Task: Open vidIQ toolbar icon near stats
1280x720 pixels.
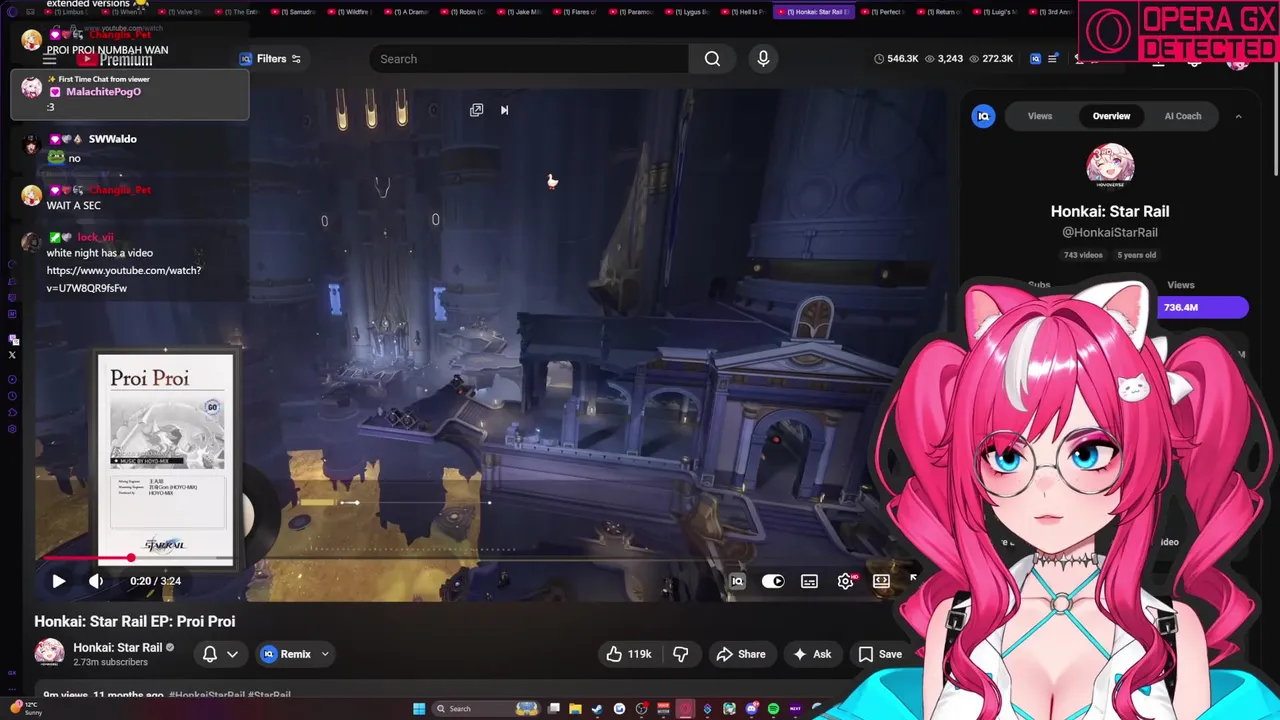Action: point(1035,59)
